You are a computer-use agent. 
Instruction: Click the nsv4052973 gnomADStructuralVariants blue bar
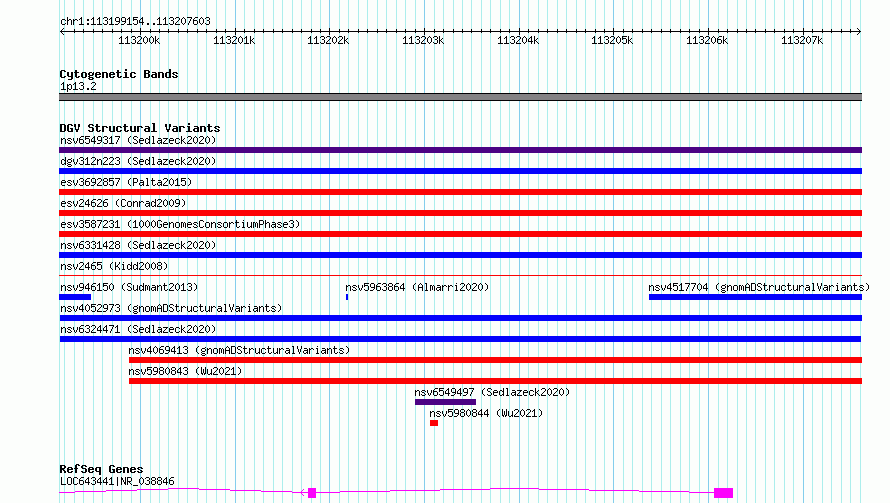[x=460, y=318]
